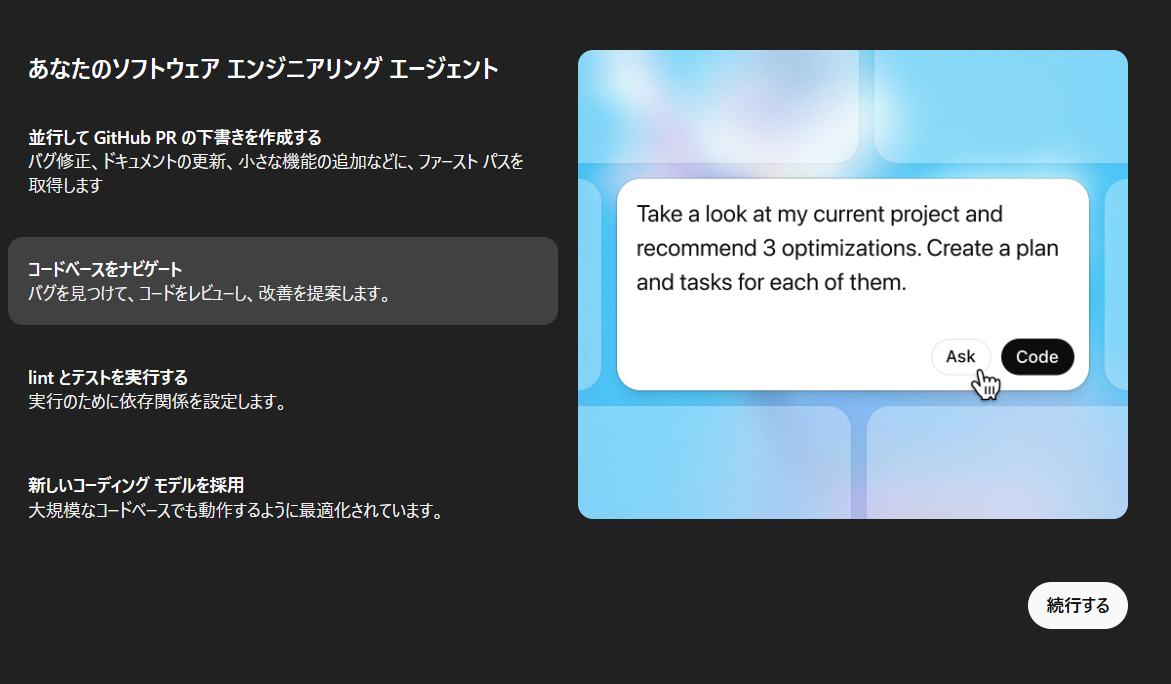
Task: Click the blue preview illustration image
Action: click(x=853, y=285)
